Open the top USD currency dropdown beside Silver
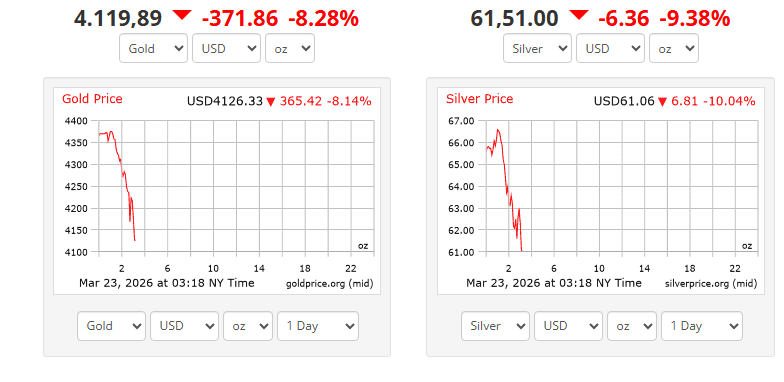This screenshot has width=784, height=382. tap(610, 48)
